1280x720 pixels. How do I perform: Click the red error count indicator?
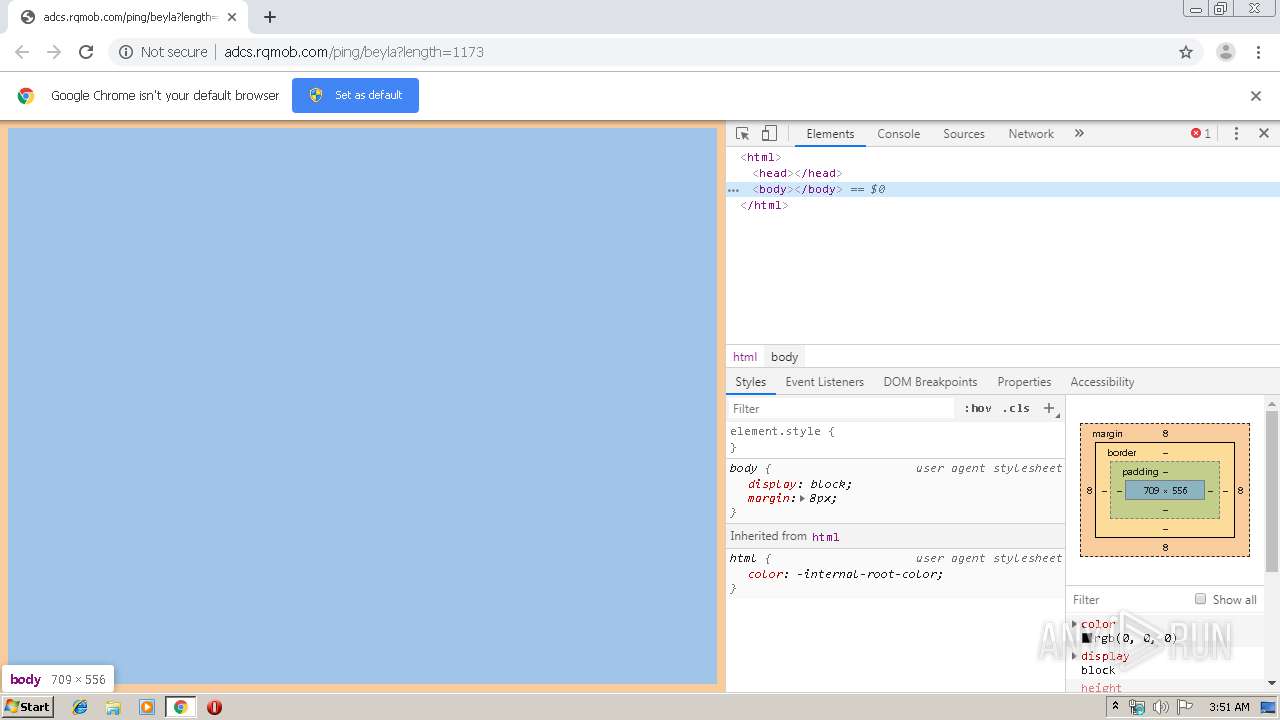coord(1201,134)
